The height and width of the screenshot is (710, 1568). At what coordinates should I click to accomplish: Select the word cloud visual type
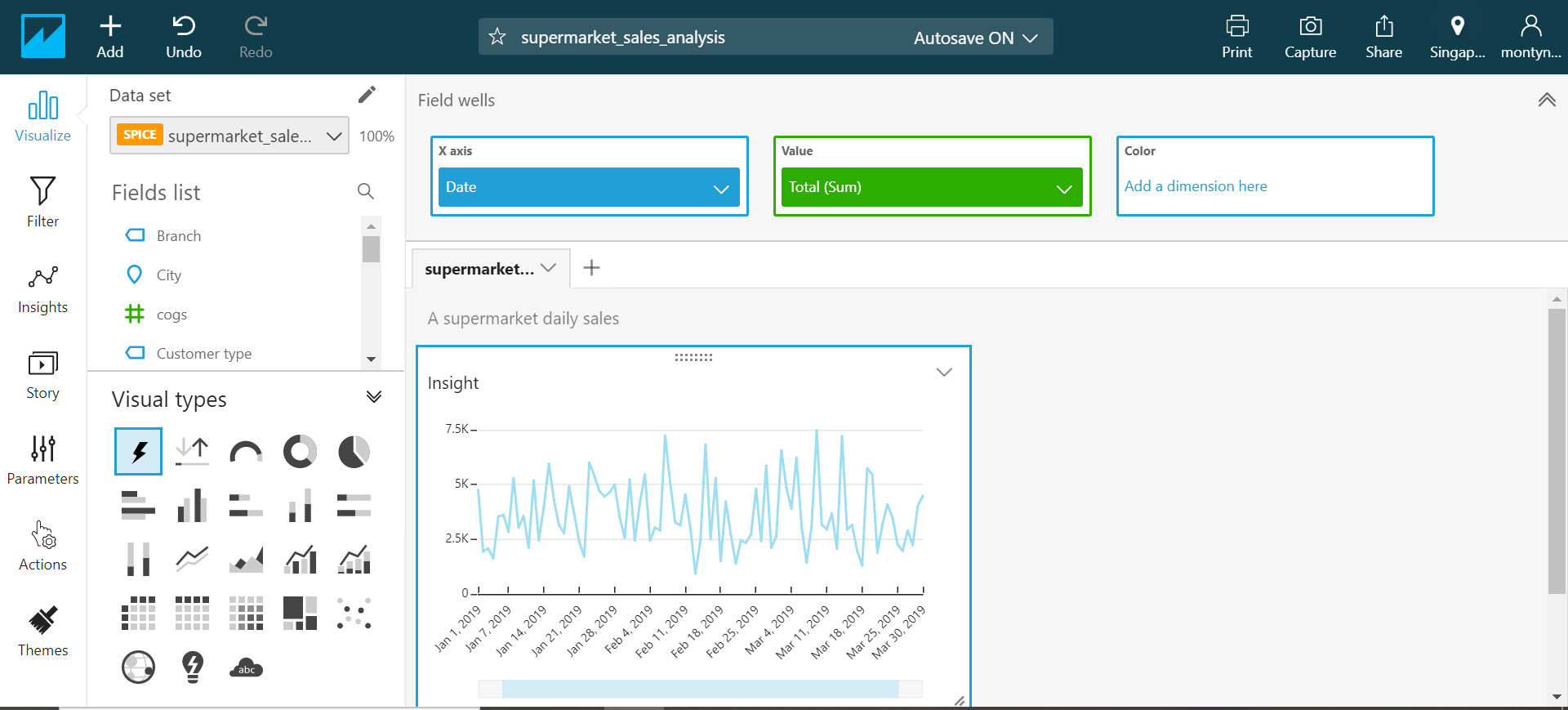tap(246, 668)
